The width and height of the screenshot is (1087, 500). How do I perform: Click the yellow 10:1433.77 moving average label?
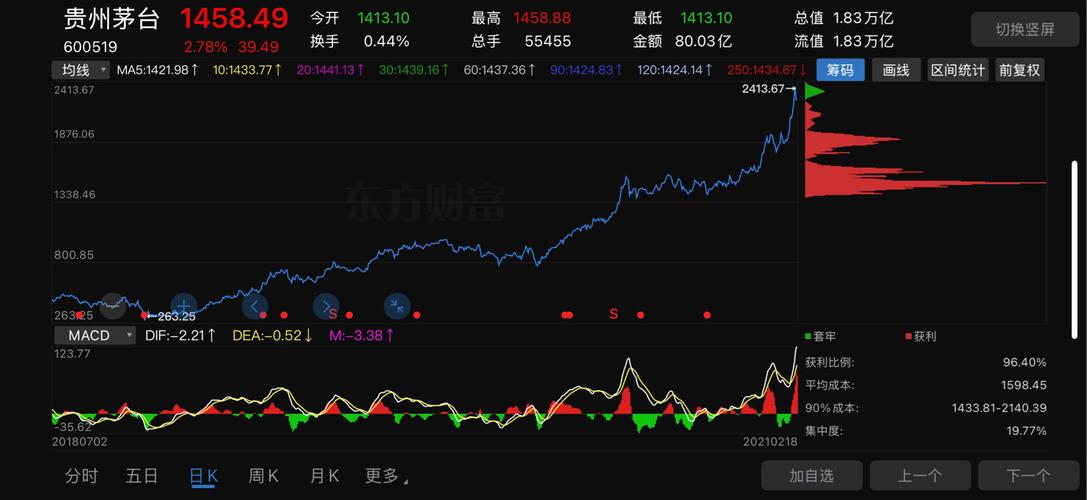pos(247,70)
